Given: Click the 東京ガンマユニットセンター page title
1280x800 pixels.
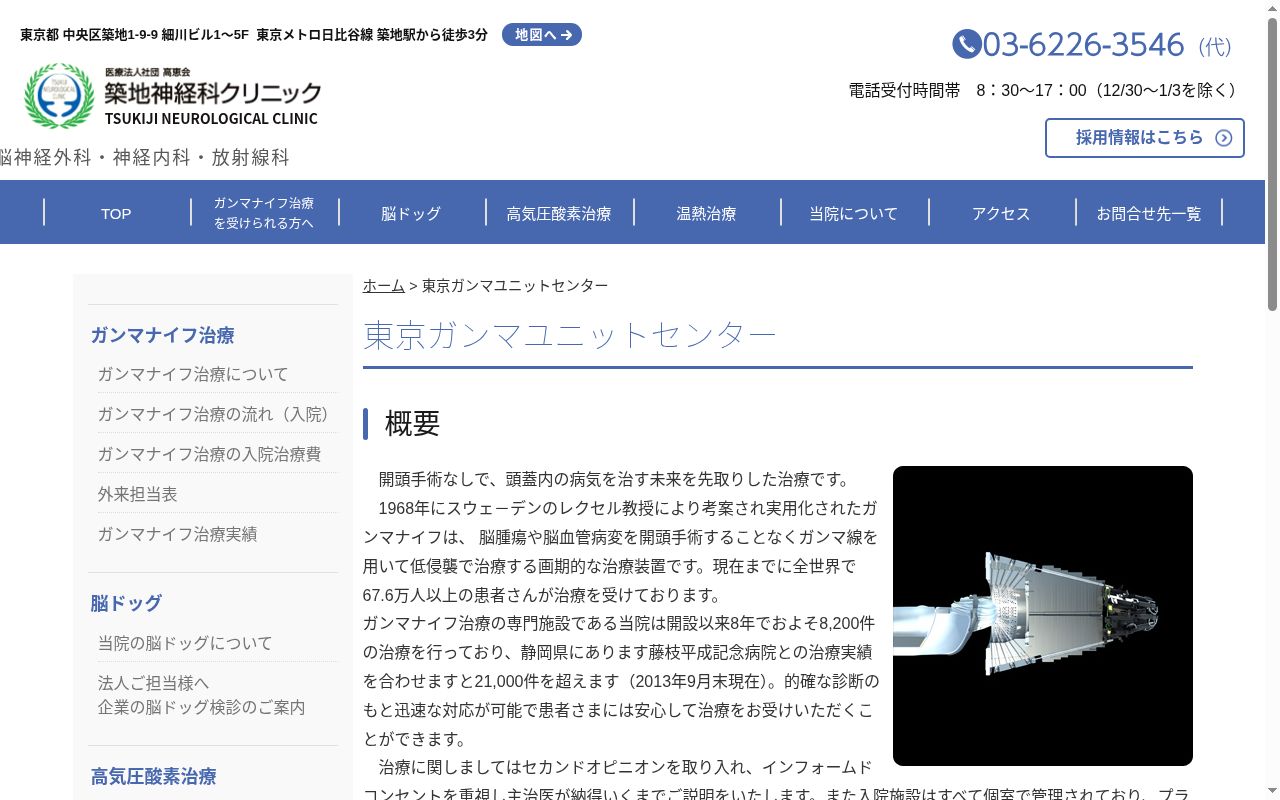Looking at the screenshot, I should tap(570, 335).
